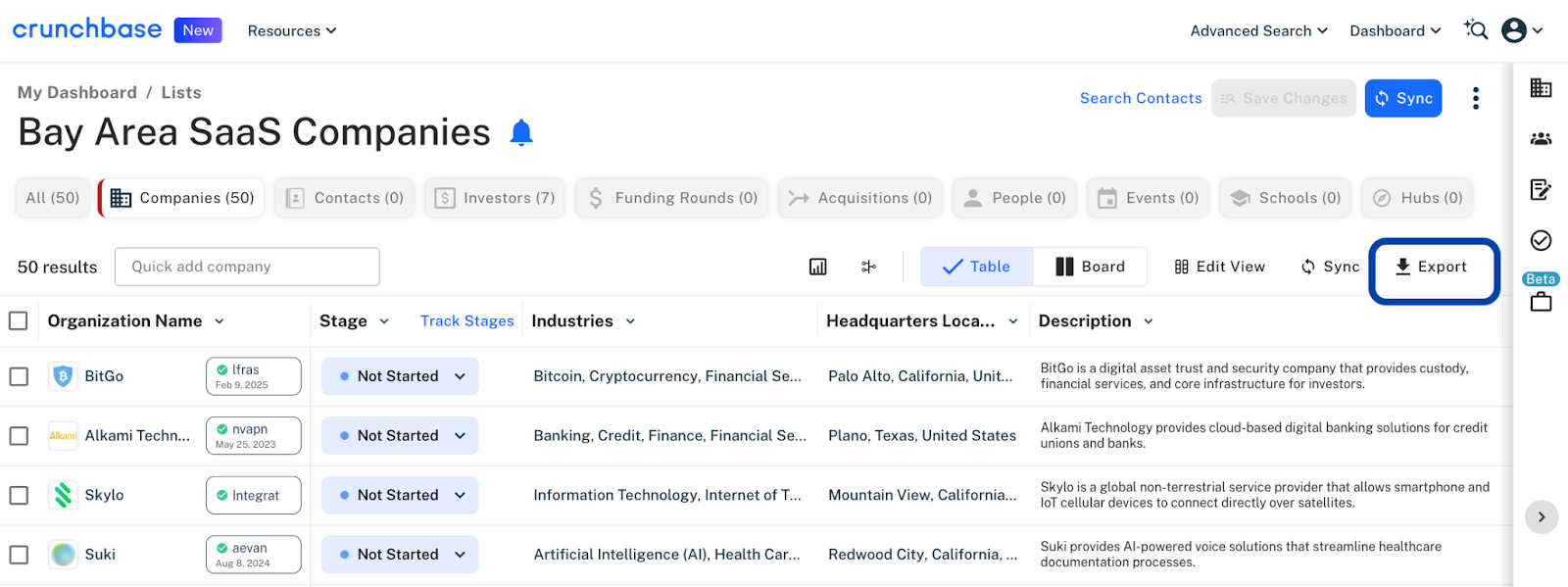Select the Hubs (0) tab
The width and height of the screenshot is (1568, 587).
(x=1417, y=198)
